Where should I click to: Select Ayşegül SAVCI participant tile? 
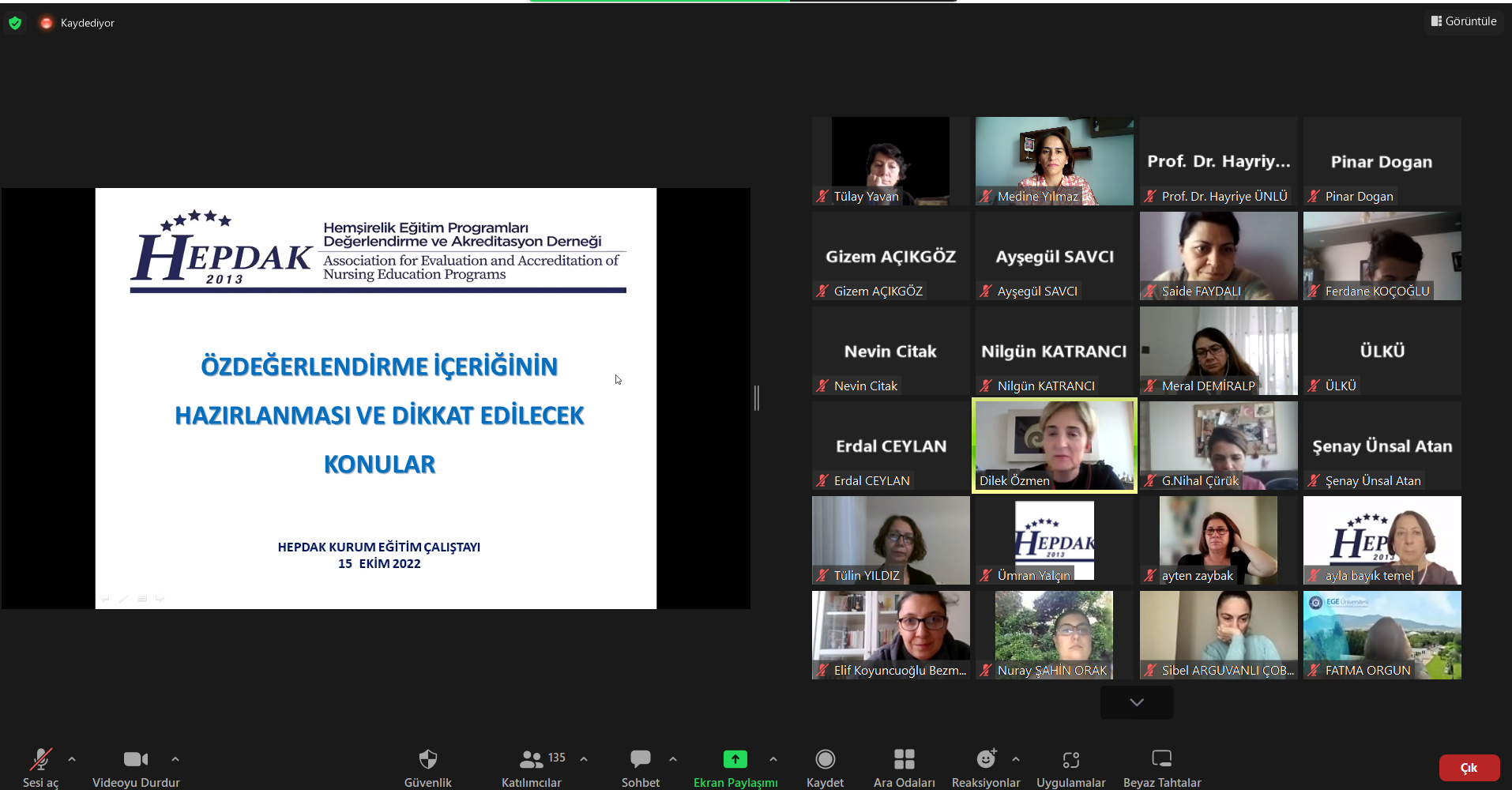pyautogui.click(x=1055, y=256)
